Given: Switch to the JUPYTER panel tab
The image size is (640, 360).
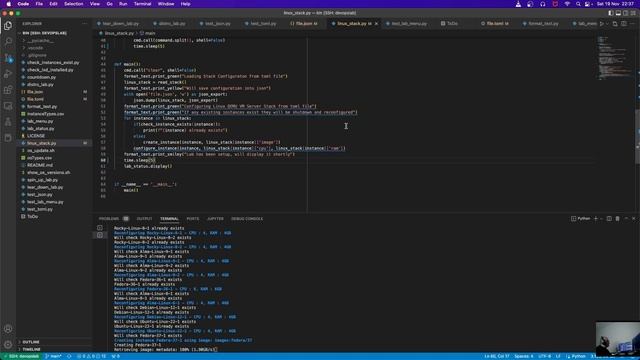Looking at the screenshot, I should (x=215, y=219).
